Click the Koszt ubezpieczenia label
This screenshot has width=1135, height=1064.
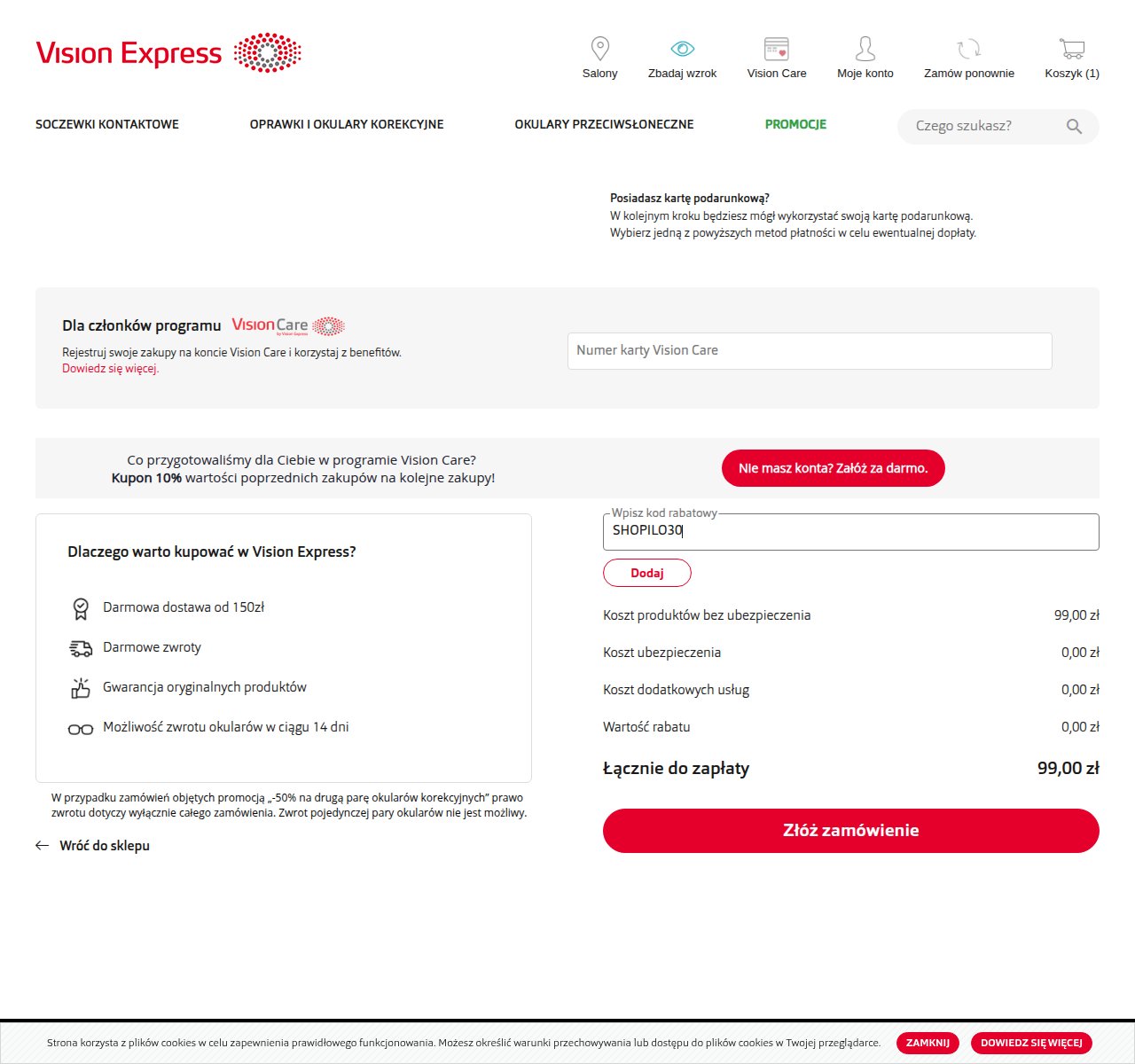coord(662,653)
